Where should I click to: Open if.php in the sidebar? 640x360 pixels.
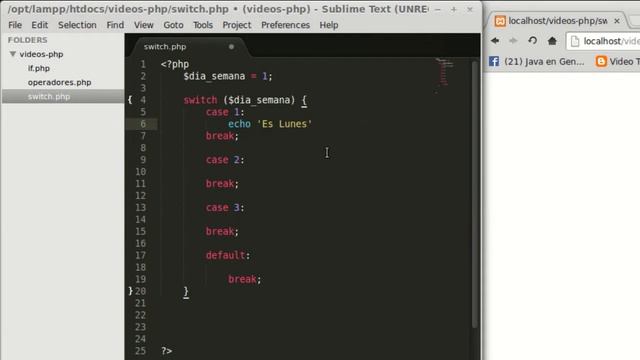[39, 68]
